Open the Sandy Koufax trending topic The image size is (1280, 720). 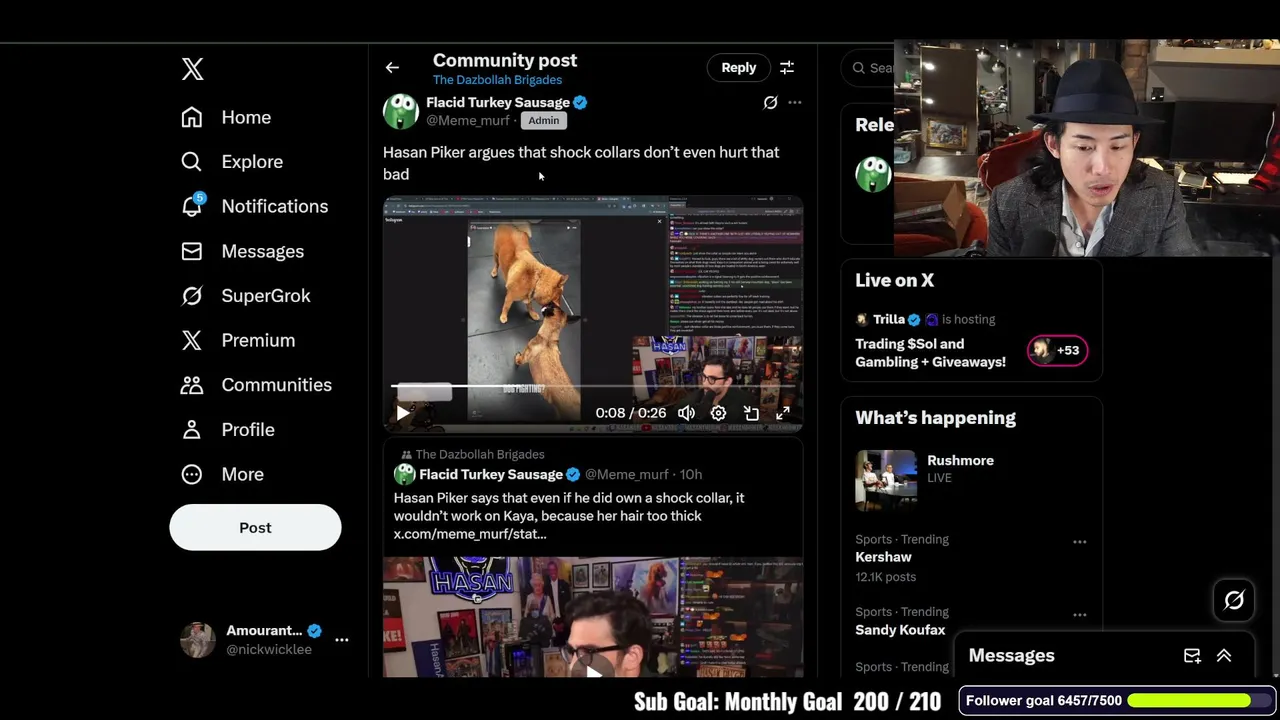900,630
